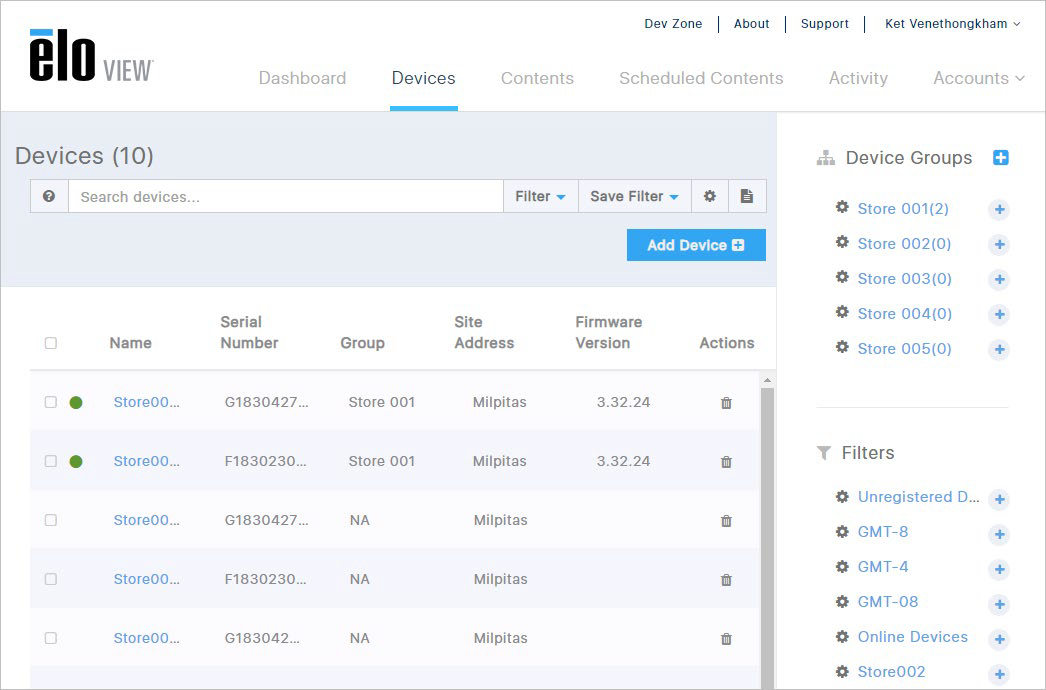Open device table settings gear icon
Screen dimensions: 1046x690
pyautogui.click(x=710, y=196)
